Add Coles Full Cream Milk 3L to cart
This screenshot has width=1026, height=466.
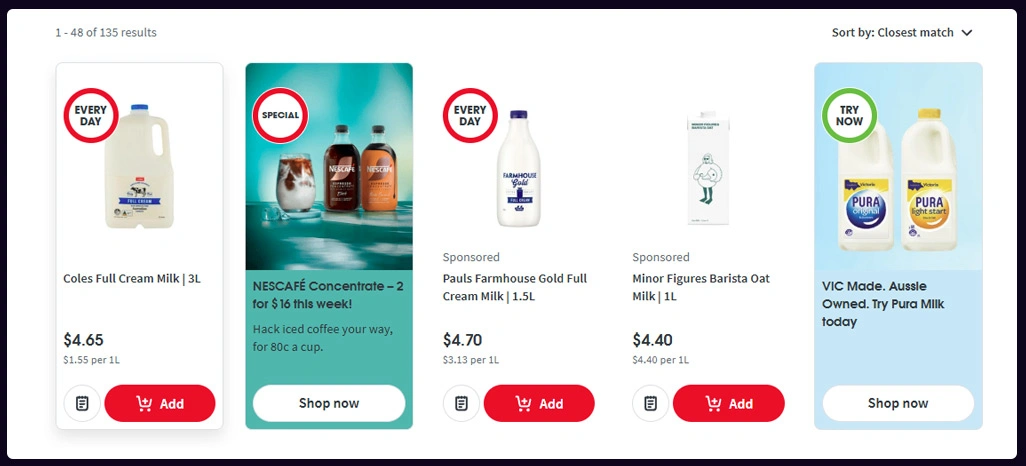tap(160, 404)
